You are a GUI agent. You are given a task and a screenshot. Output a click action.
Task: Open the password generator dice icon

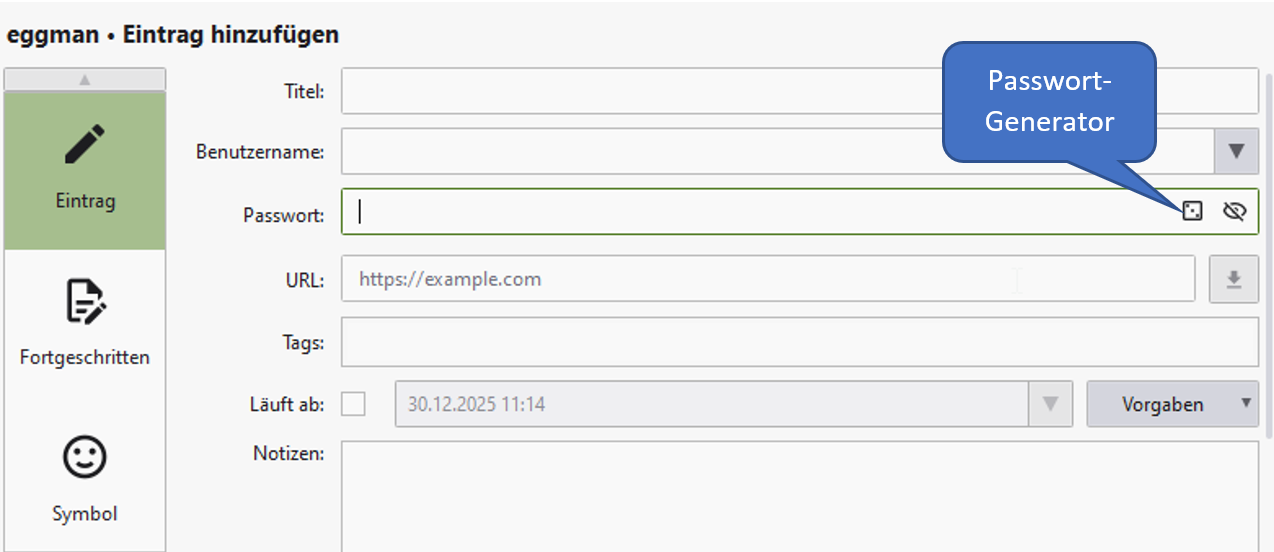pyautogui.click(x=1191, y=211)
